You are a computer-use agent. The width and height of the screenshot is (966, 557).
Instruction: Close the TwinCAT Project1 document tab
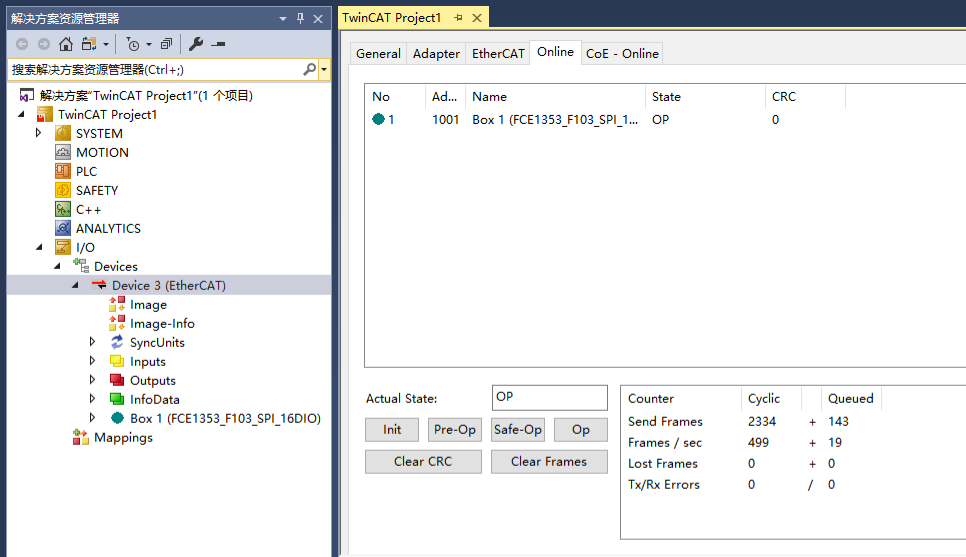coord(477,18)
